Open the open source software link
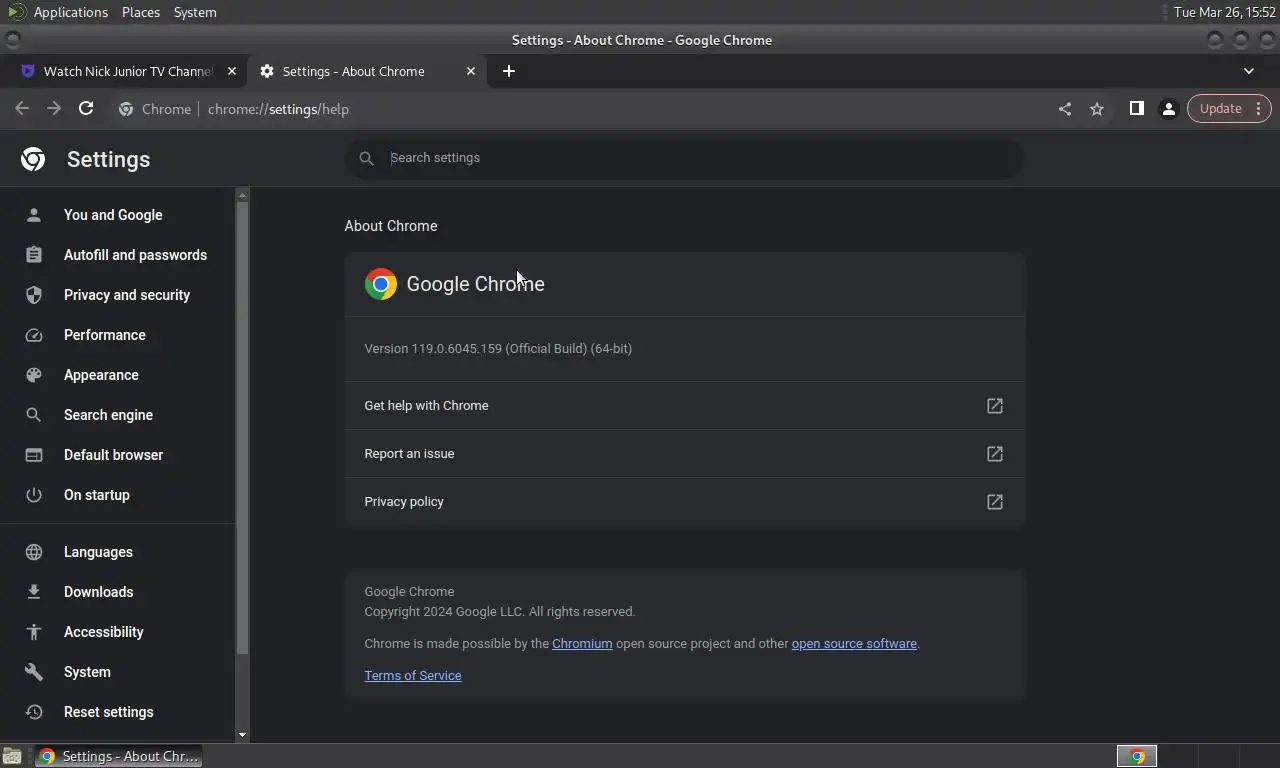The width and height of the screenshot is (1280, 768). click(x=854, y=644)
